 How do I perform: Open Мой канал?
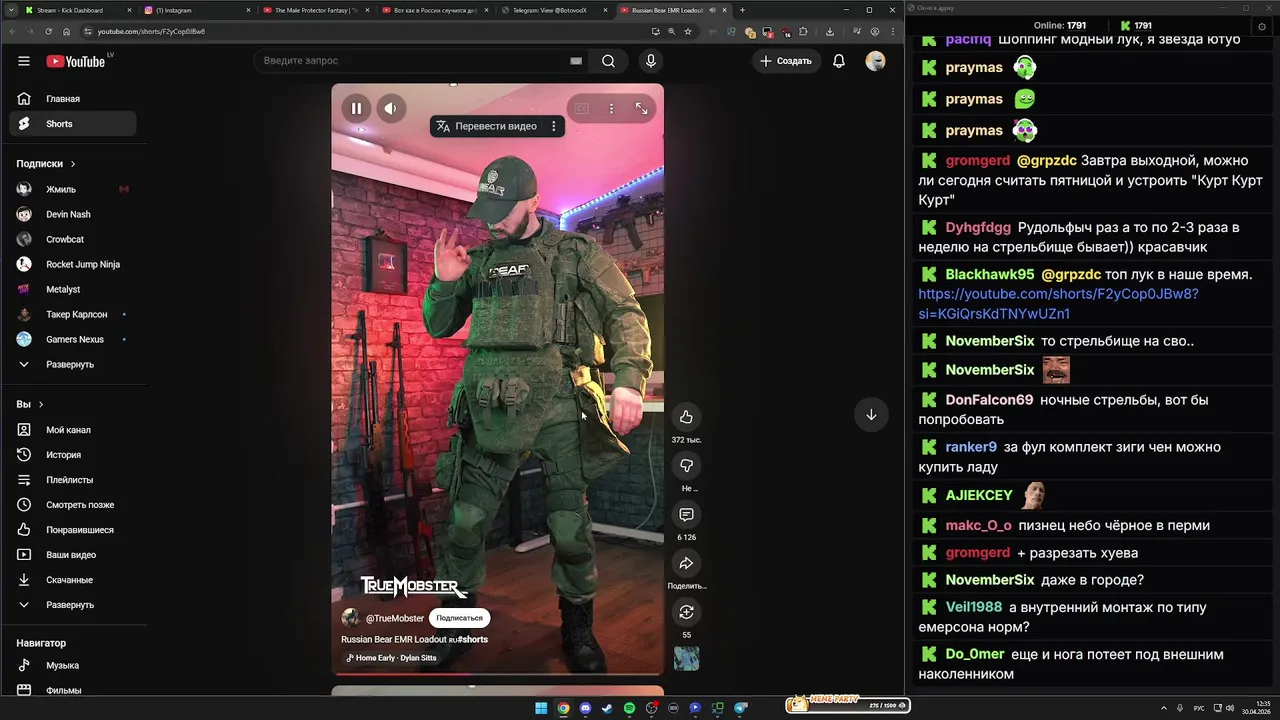tap(72, 430)
